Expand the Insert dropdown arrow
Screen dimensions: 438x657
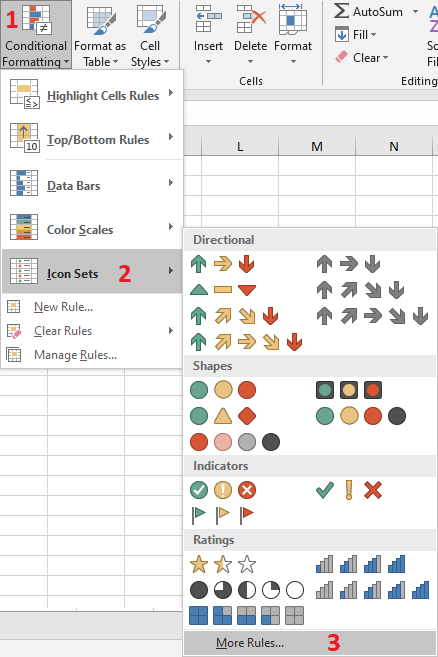coord(208,61)
